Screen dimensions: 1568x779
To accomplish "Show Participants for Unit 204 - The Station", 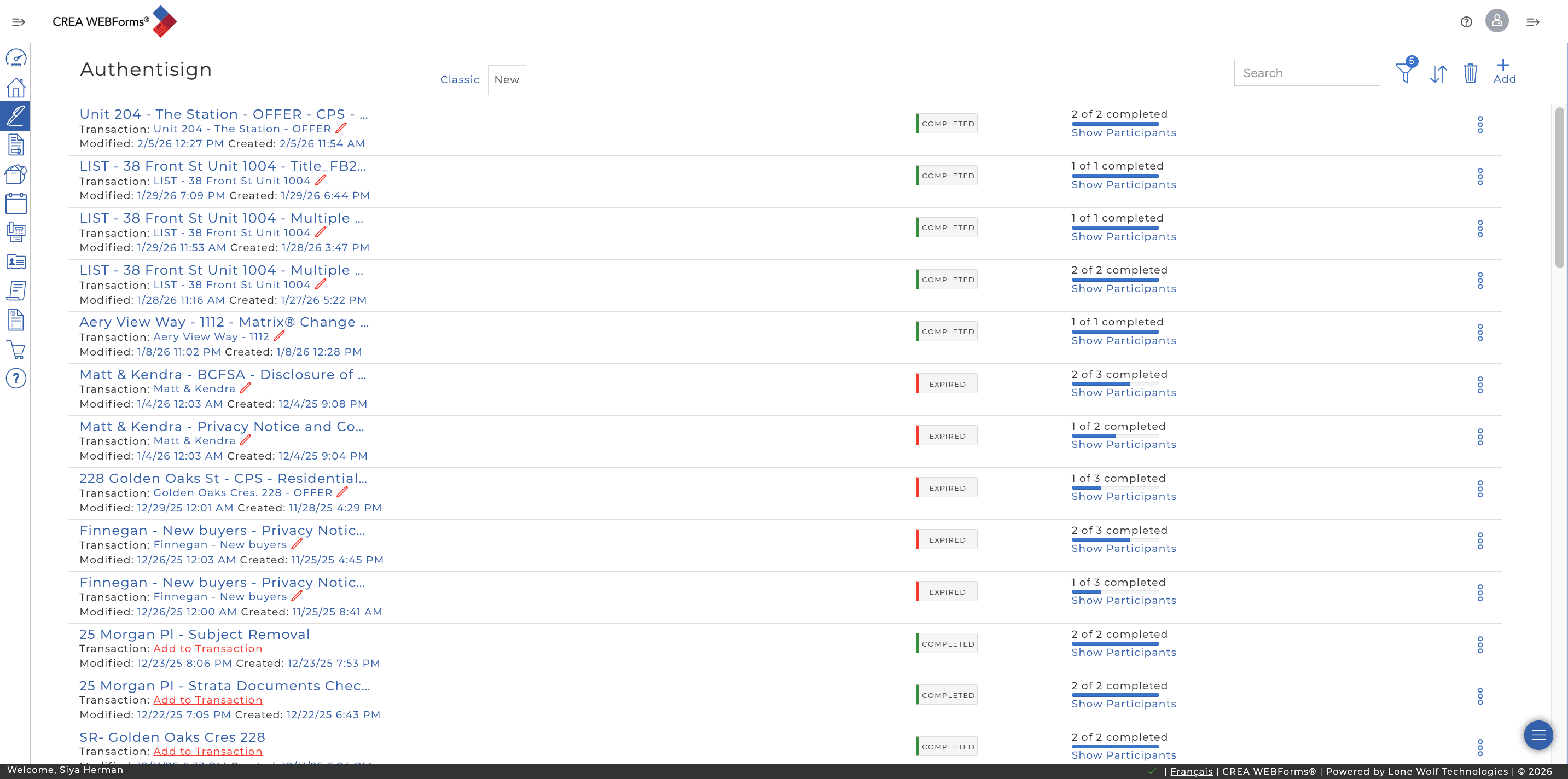I will click(x=1124, y=133).
